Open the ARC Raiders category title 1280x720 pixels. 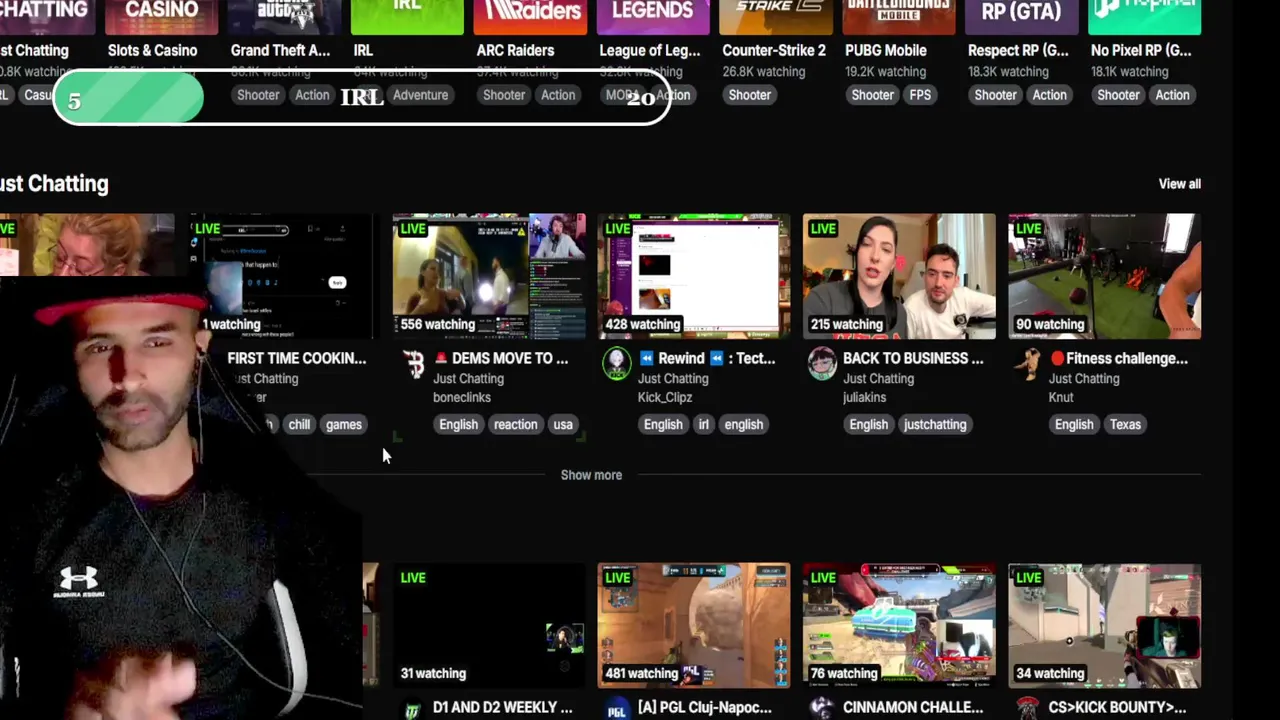pos(515,50)
